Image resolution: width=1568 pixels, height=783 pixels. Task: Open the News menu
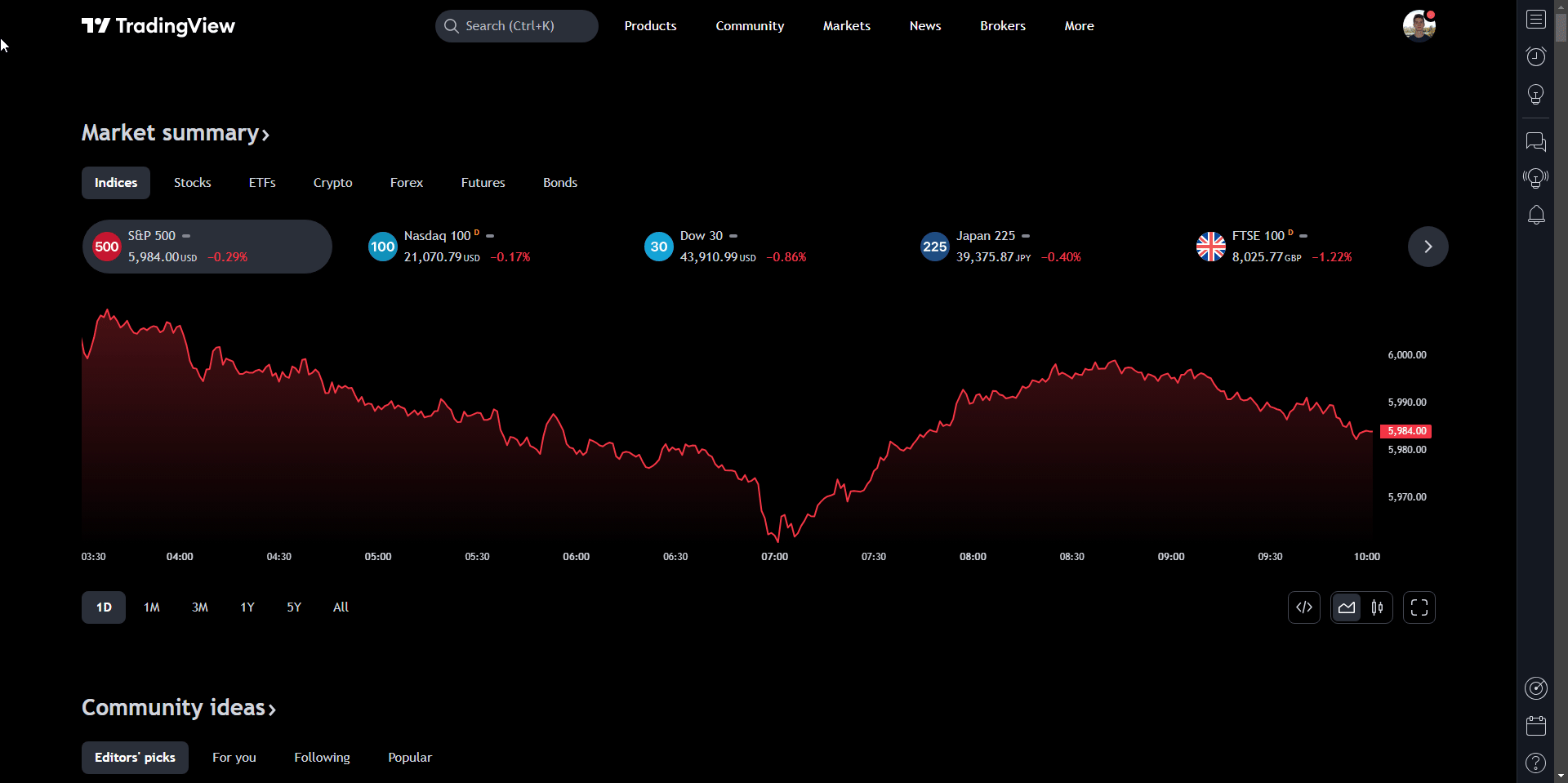925,26
